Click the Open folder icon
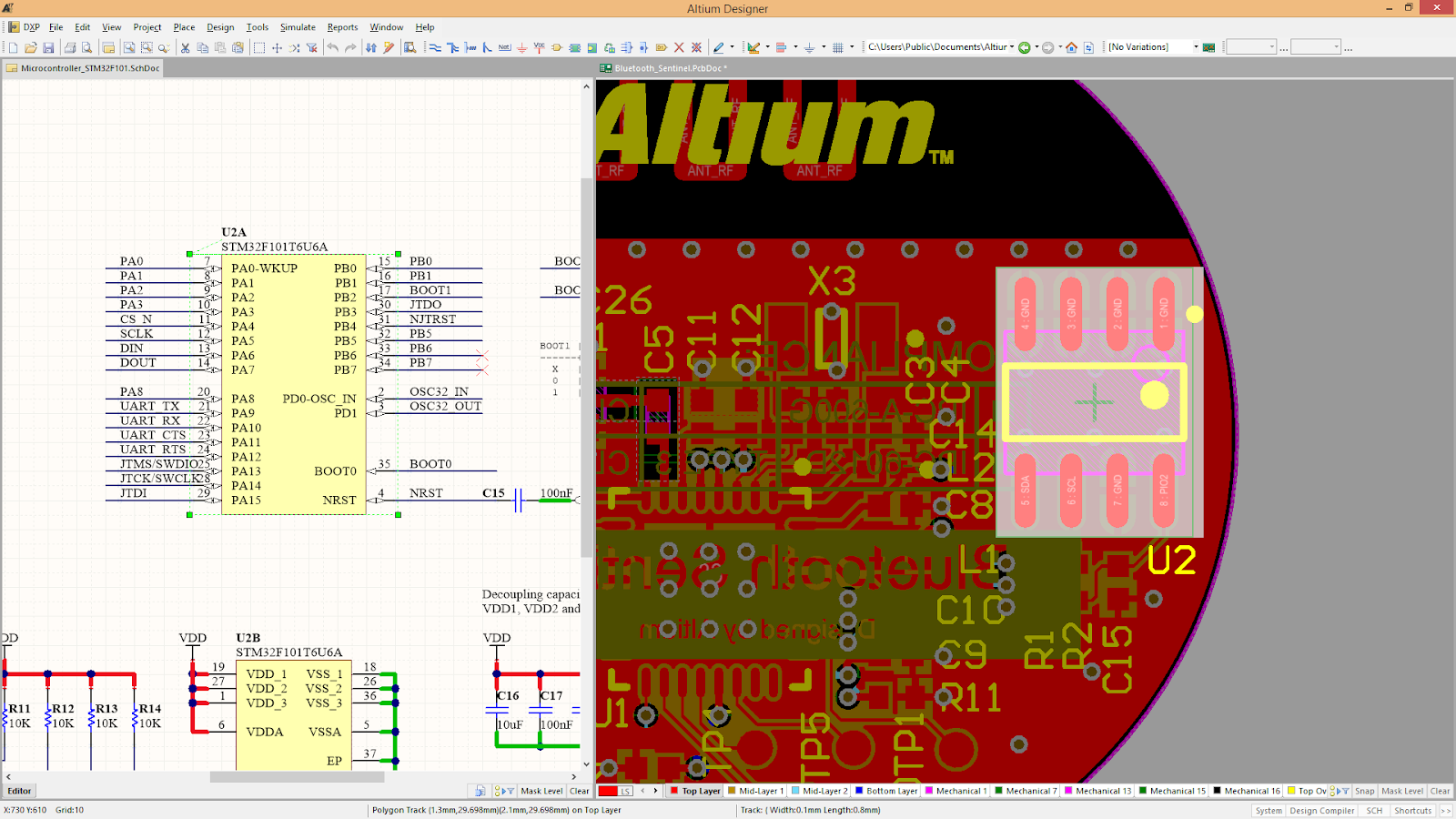Screen dimensions: 1456x819 click(30, 47)
